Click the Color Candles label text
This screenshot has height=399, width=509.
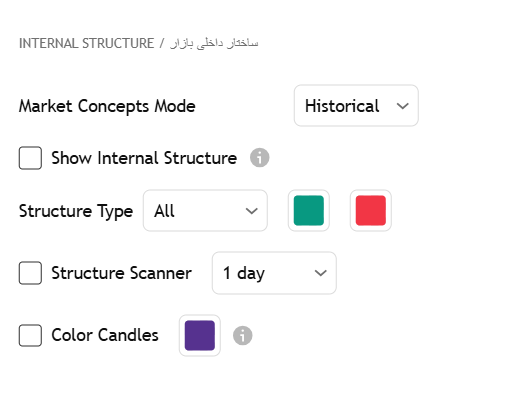[x=105, y=335]
